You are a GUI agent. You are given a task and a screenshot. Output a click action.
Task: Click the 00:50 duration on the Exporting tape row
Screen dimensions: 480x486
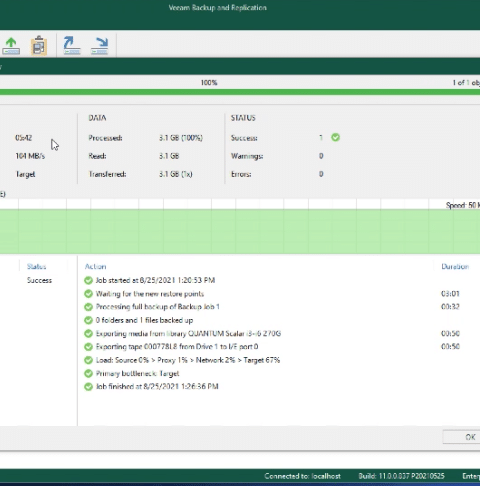point(450,347)
